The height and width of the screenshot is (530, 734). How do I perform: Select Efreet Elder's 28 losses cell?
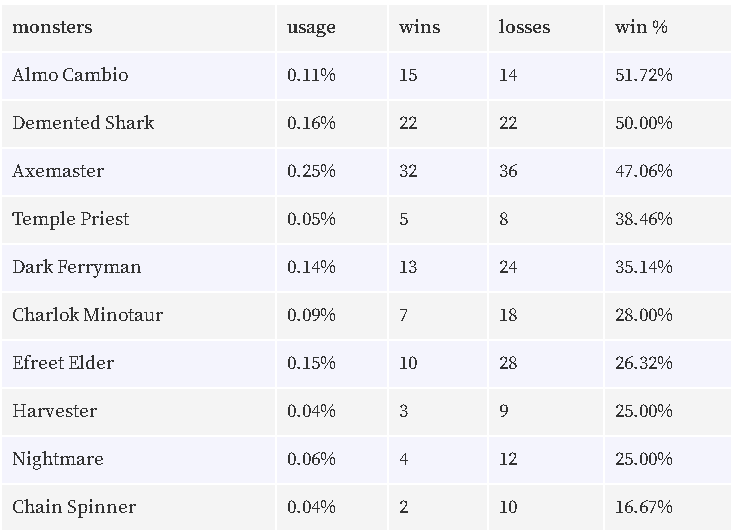pyautogui.click(x=508, y=363)
